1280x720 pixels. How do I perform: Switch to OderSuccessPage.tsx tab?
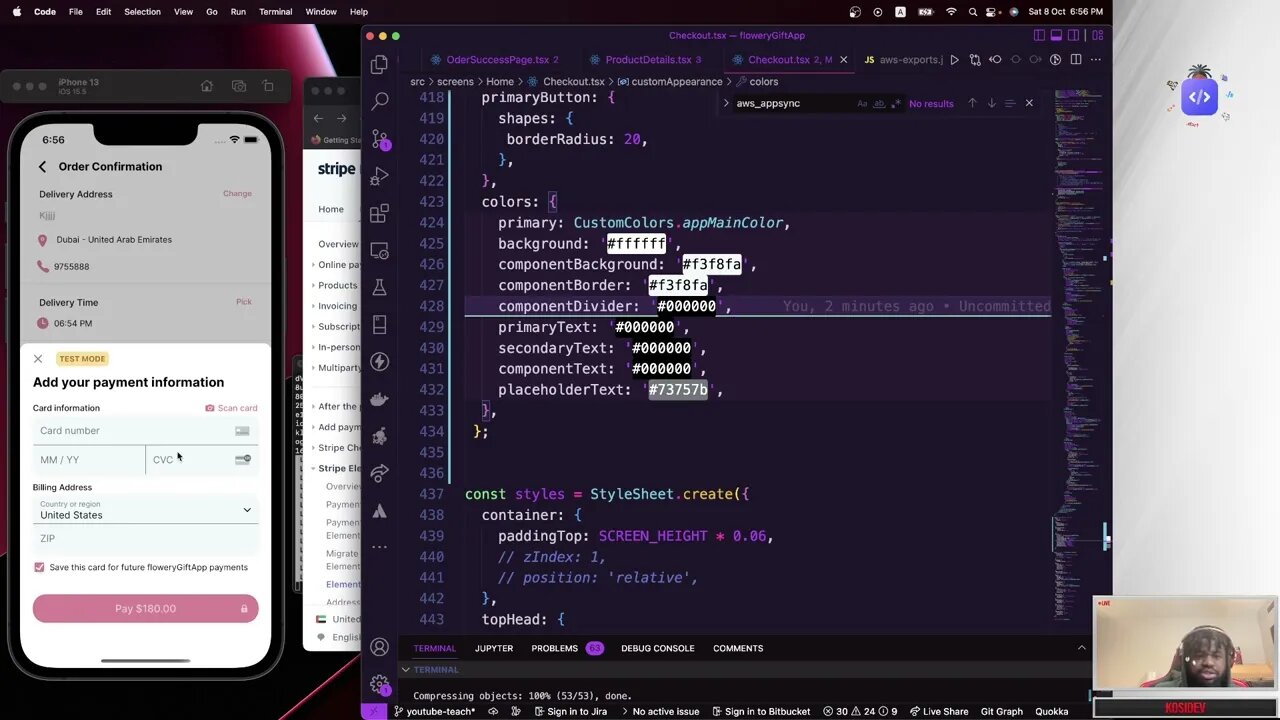point(496,60)
